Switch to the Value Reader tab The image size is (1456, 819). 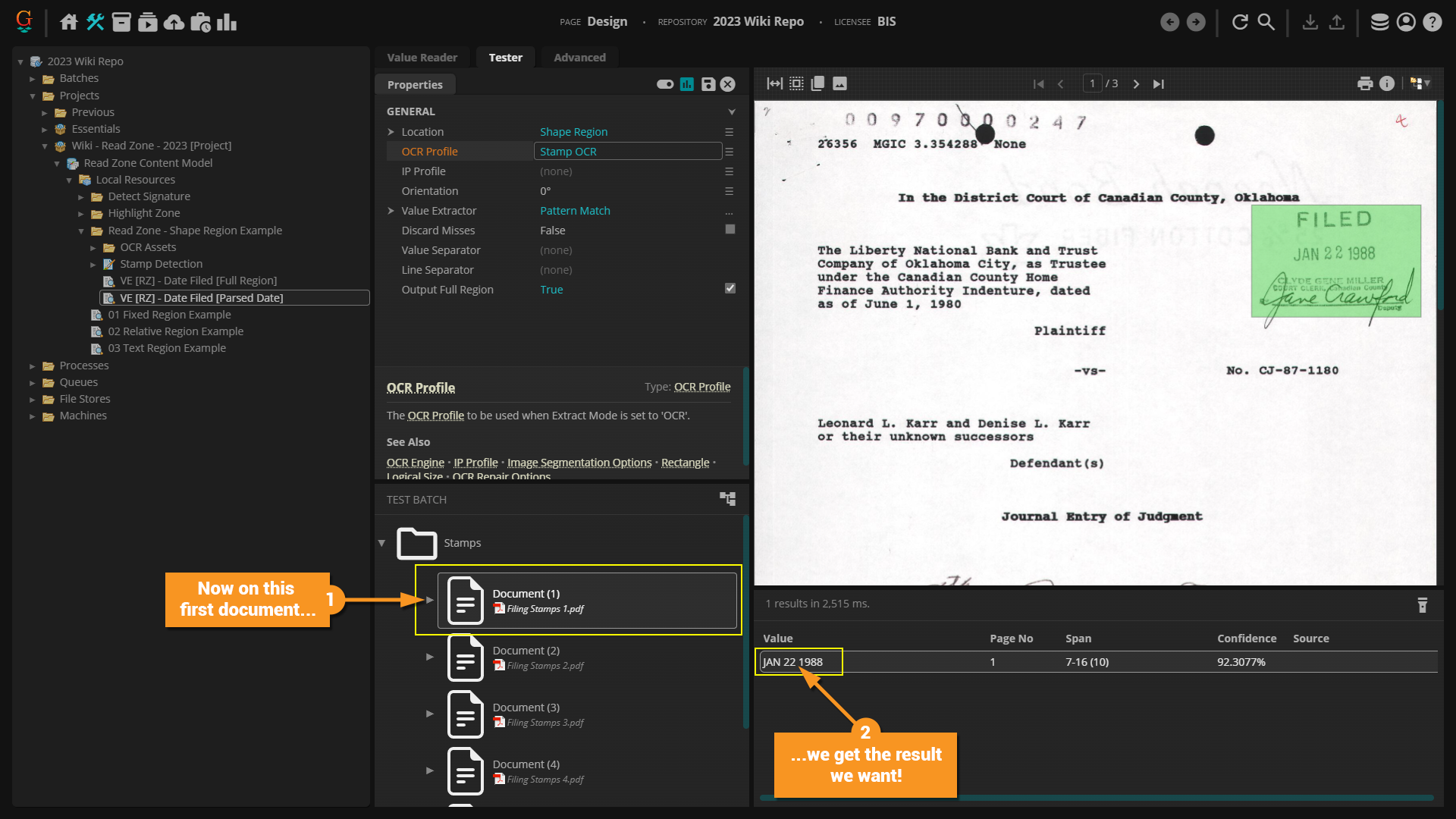click(422, 58)
